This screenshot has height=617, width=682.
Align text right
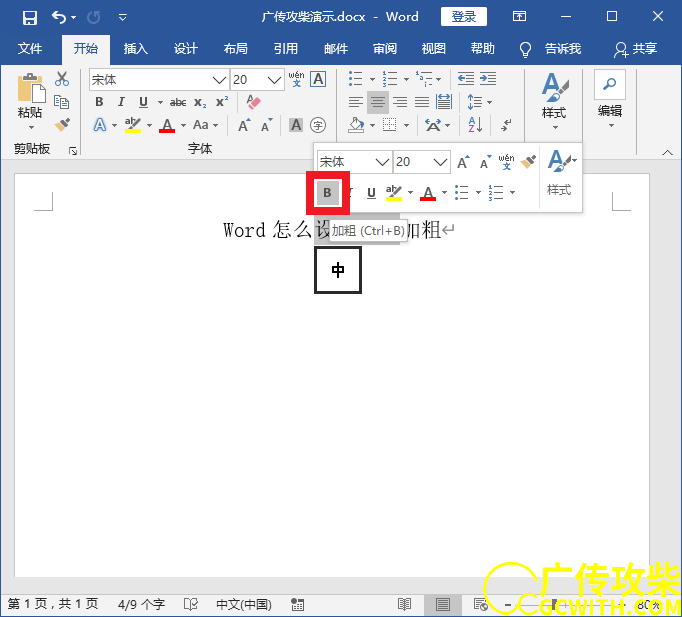click(x=400, y=102)
